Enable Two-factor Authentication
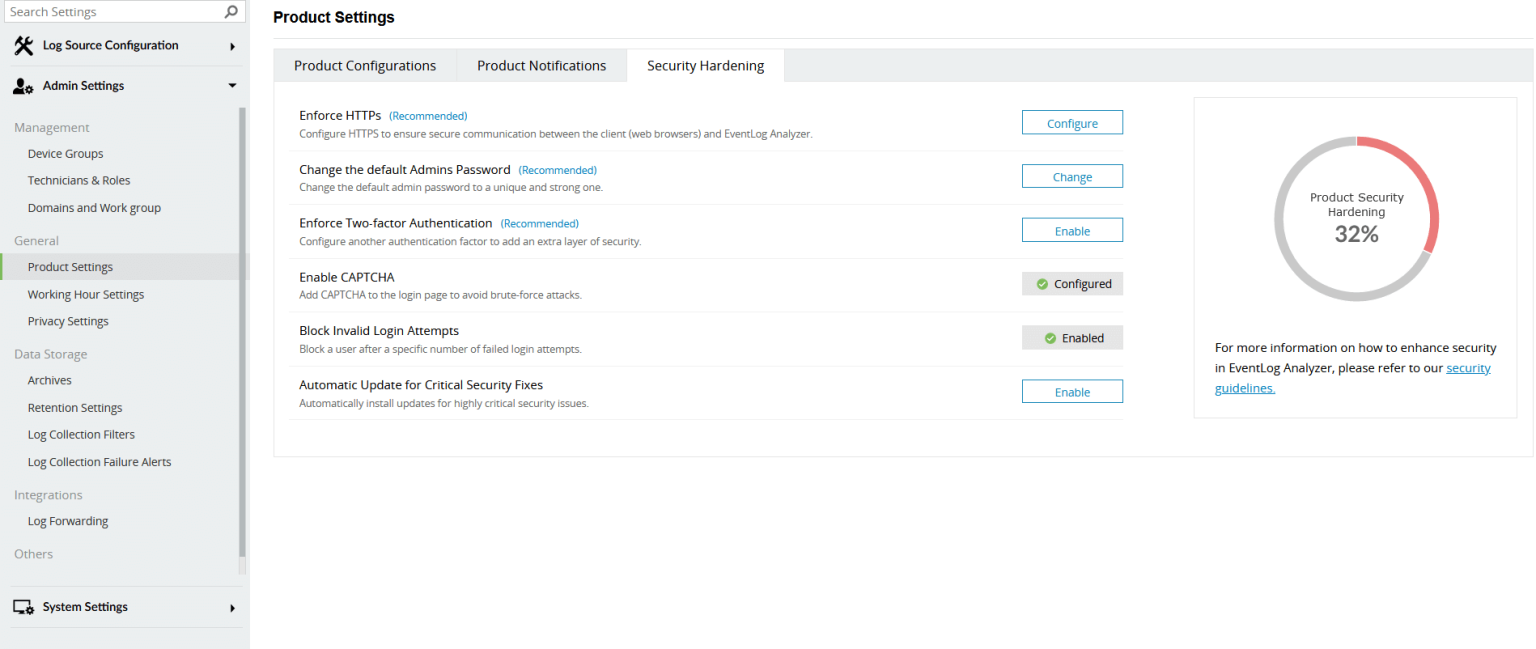Screen dimensions: 1536x649 point(1072,231)
